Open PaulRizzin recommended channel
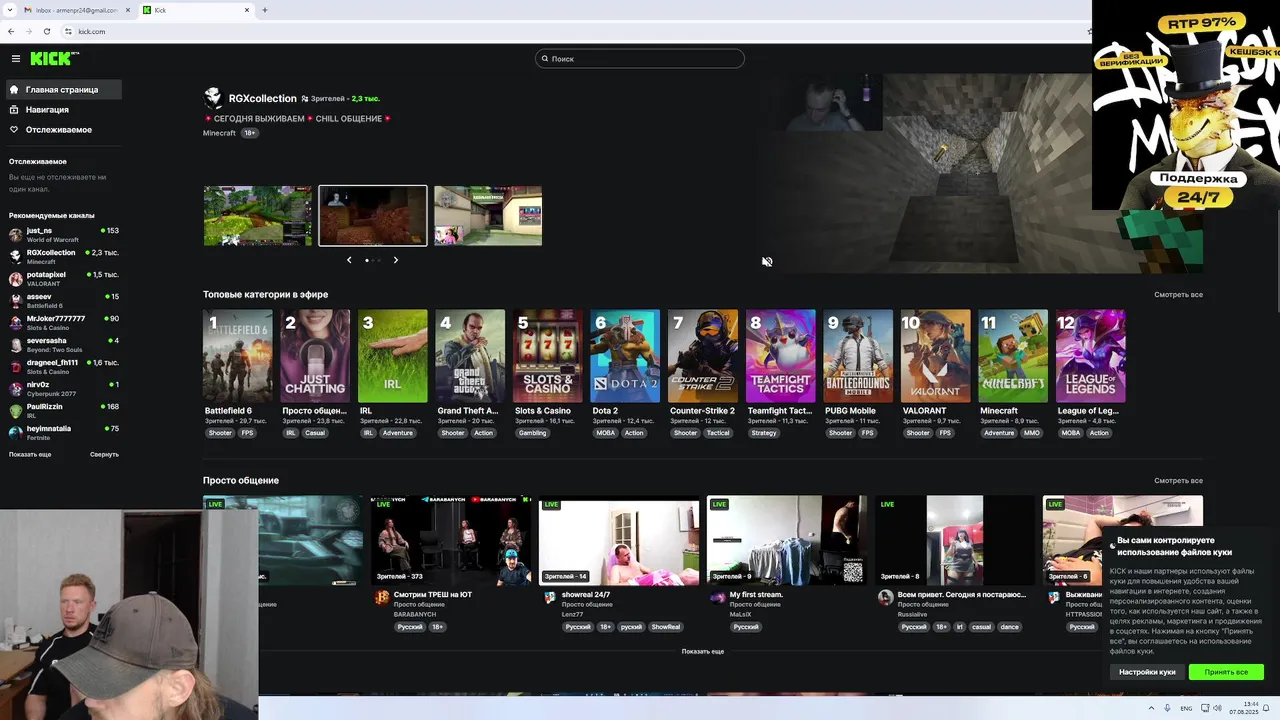Viewport: 1280px width, 720px height. [x=64, y=410]
